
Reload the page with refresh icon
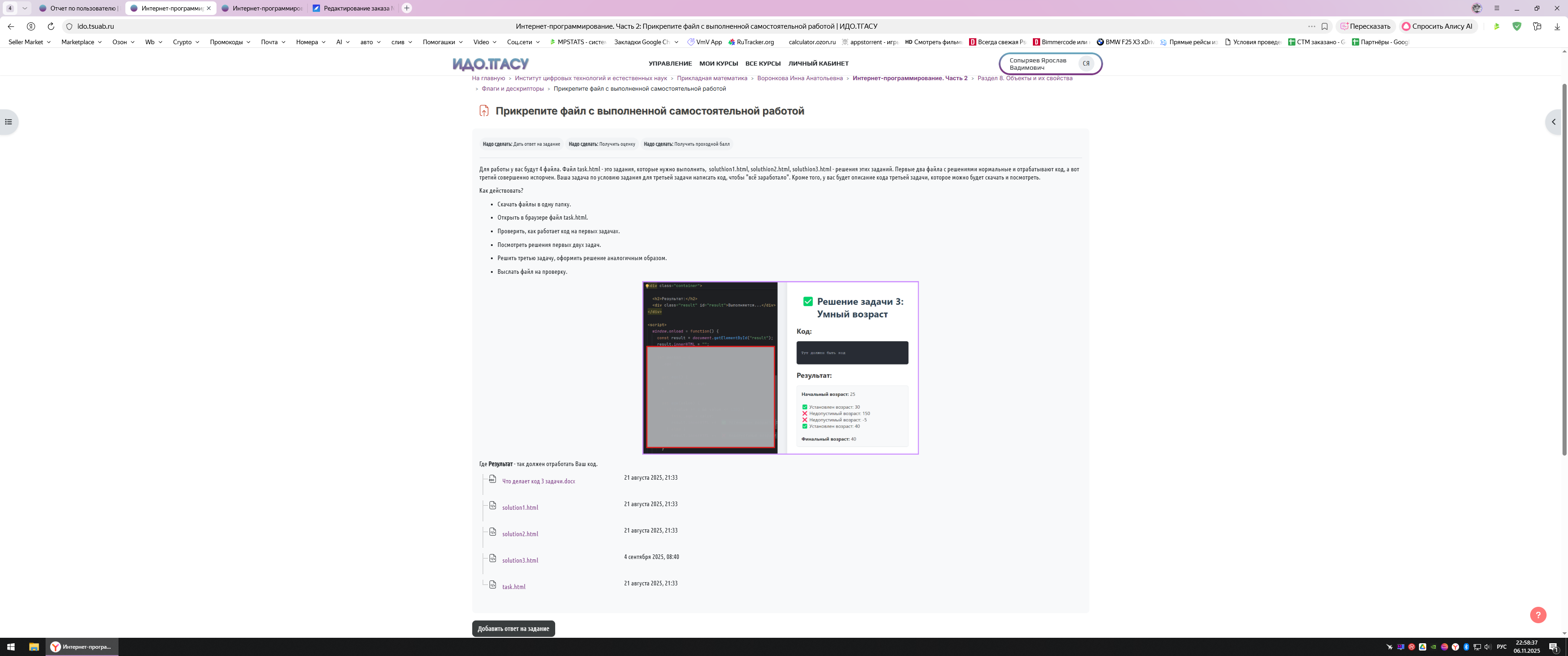tap(51, 26)
